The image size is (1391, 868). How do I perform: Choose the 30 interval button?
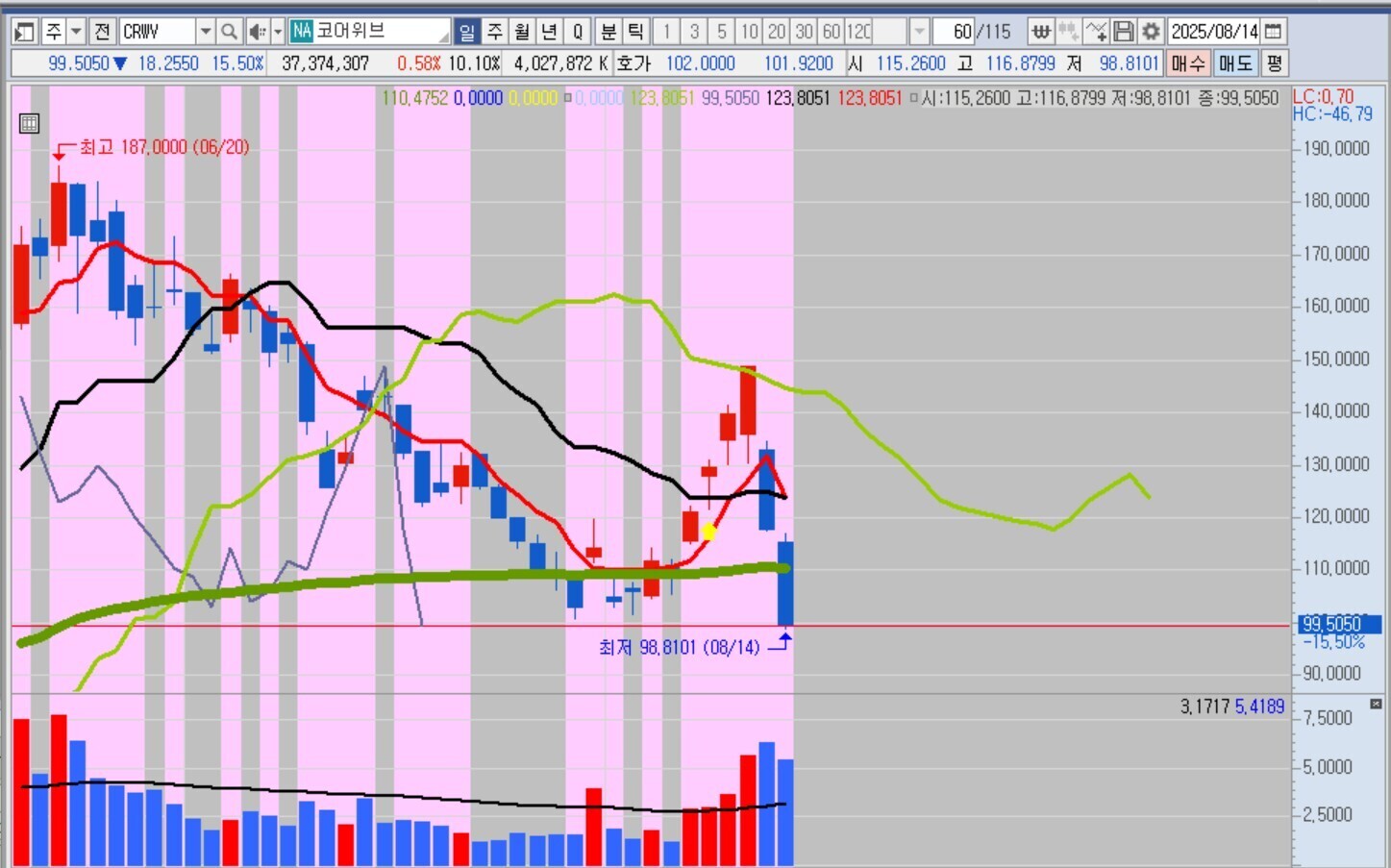(x=805, y=32)
